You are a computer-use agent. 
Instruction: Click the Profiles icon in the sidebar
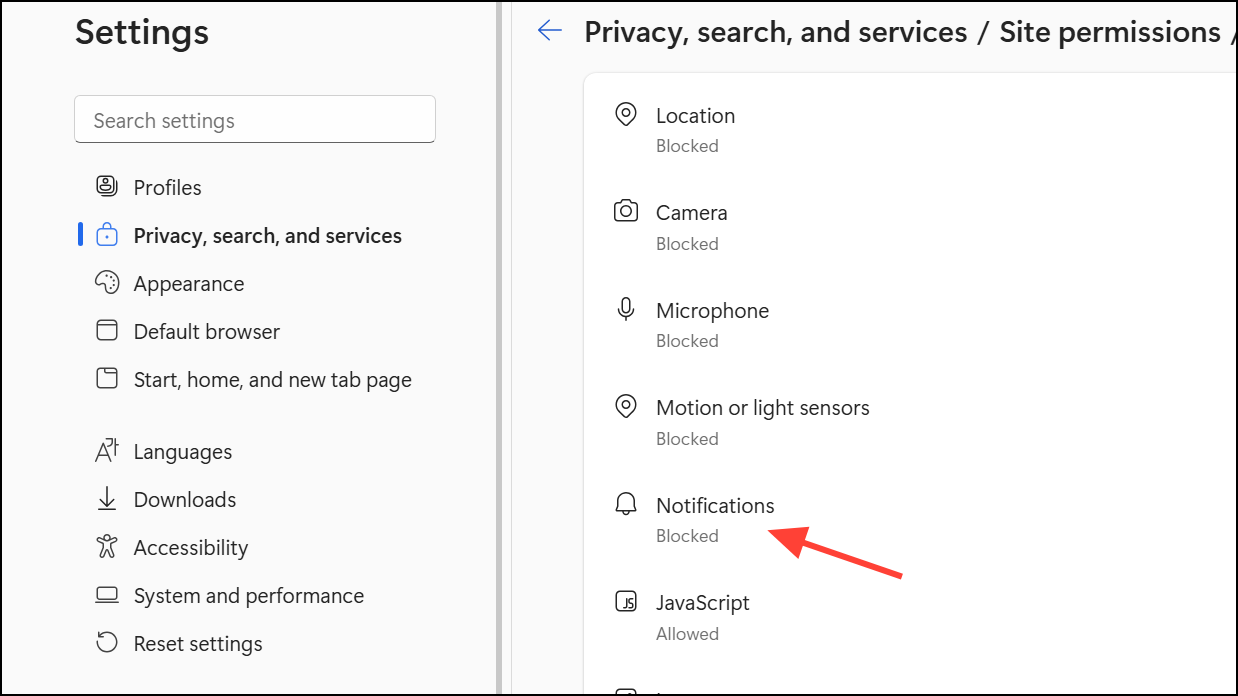point(107,187)
